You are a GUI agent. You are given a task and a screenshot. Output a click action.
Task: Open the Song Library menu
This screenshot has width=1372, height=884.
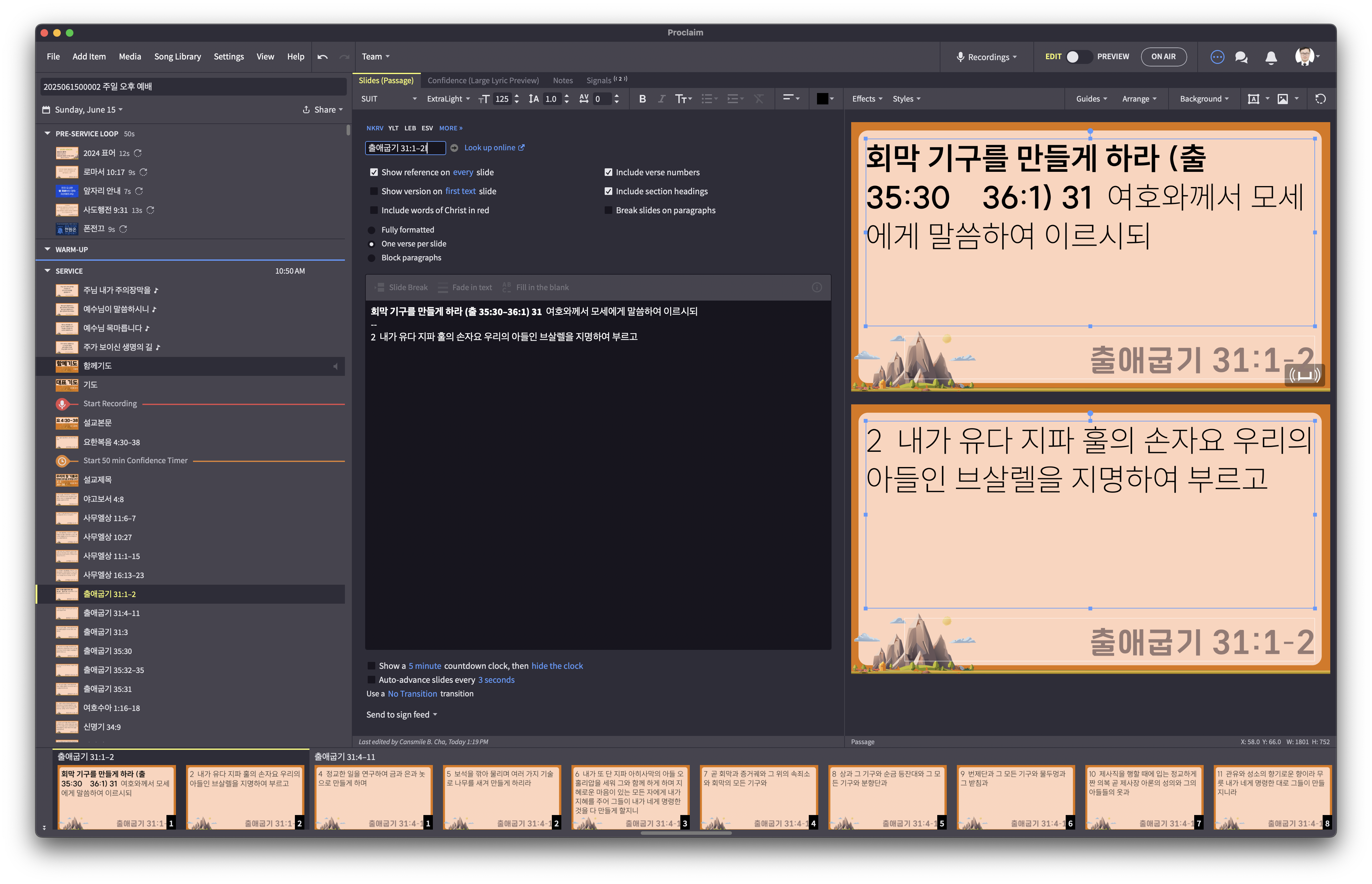point(178,57)
